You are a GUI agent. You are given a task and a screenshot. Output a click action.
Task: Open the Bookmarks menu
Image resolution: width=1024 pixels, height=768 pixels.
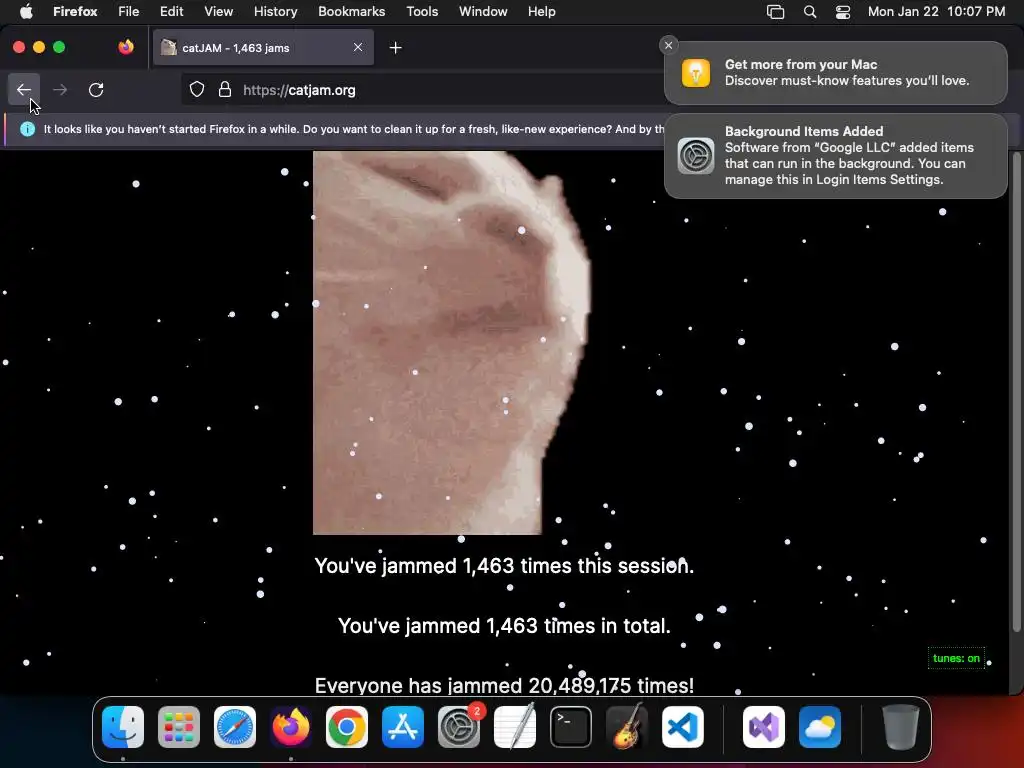point(351,11)
